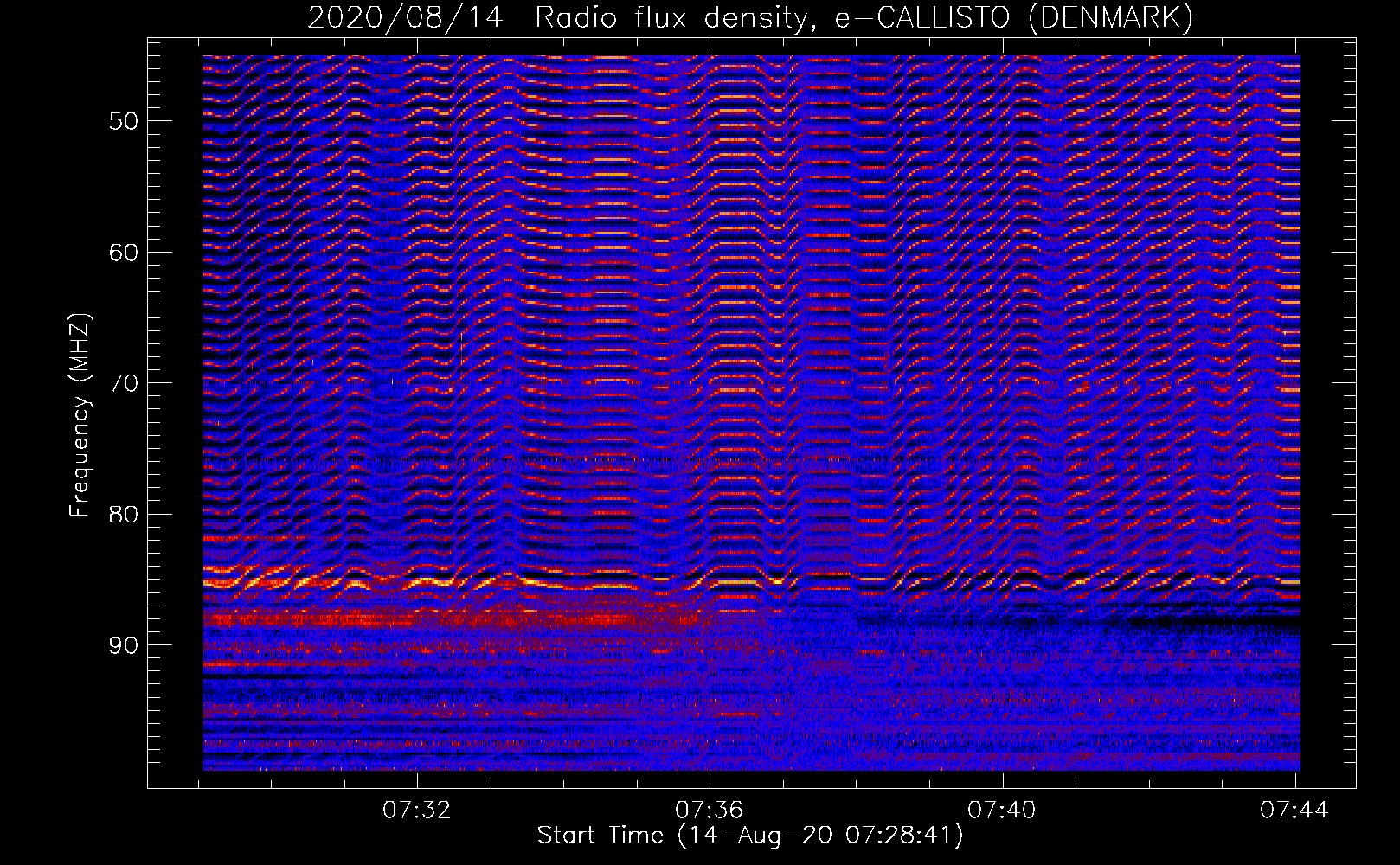The width and height of the screenshot is (1400, 865).
Task: Click the 70 frequency tick label
Action: pos(124,383)
